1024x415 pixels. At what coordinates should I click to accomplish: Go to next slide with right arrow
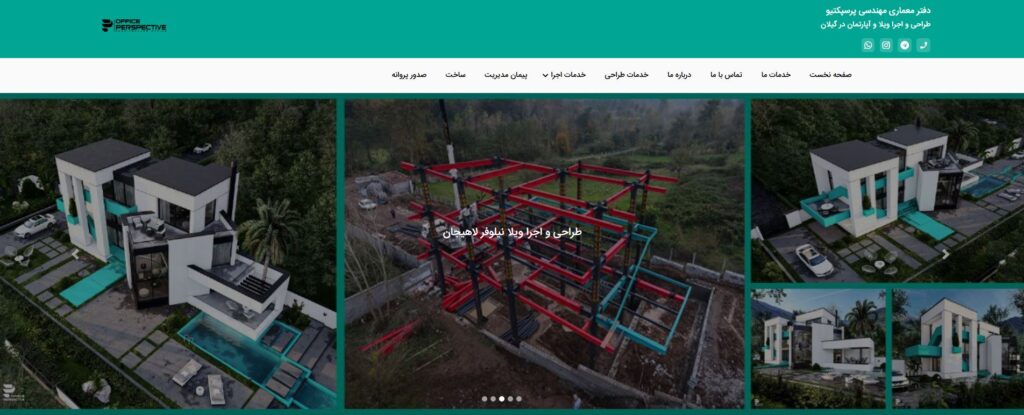tap(945, 254)
